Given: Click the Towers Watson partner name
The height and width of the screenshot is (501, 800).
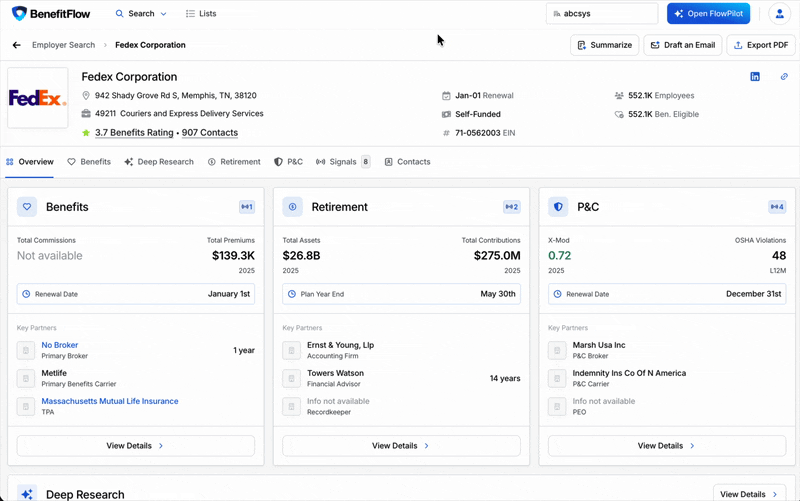Looking at the screenshot, I should (x=335, y=373).
